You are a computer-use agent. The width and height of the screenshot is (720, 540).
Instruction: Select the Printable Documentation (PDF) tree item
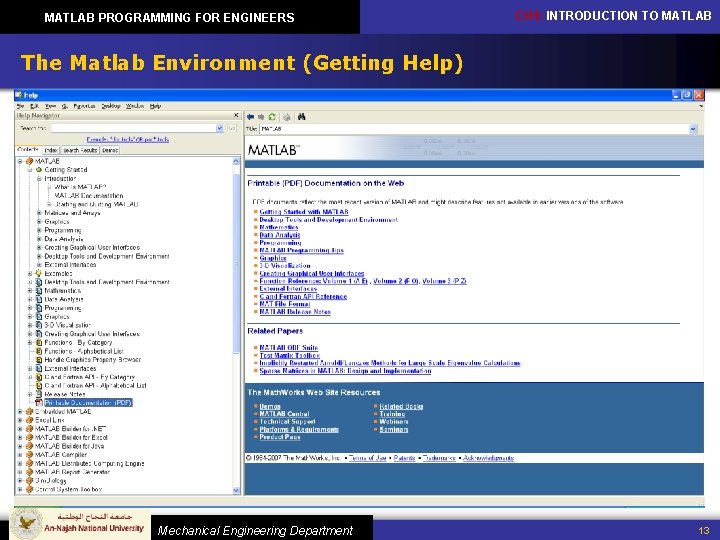pos(88,403)
